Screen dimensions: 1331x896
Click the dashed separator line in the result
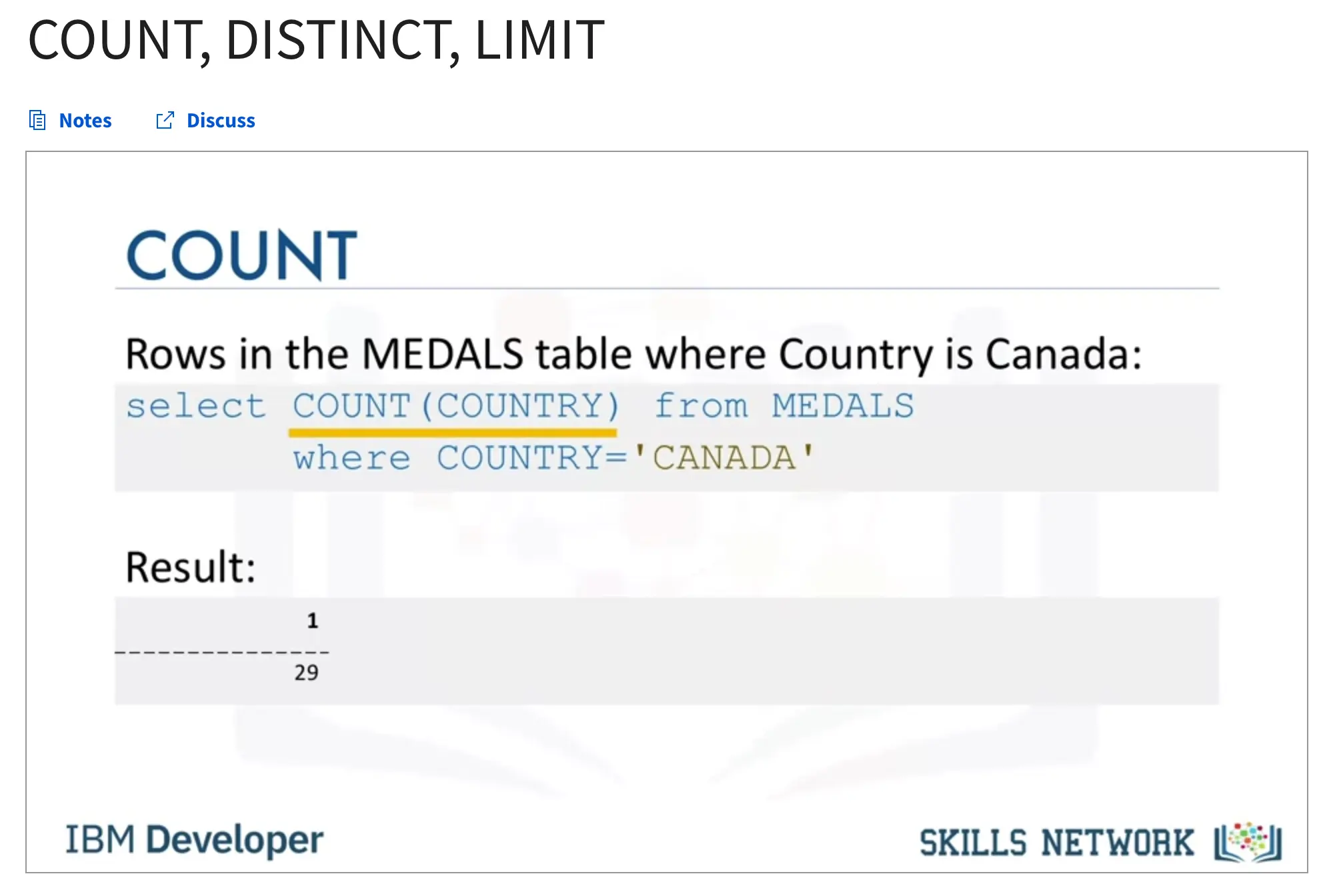tap(222, 651)
